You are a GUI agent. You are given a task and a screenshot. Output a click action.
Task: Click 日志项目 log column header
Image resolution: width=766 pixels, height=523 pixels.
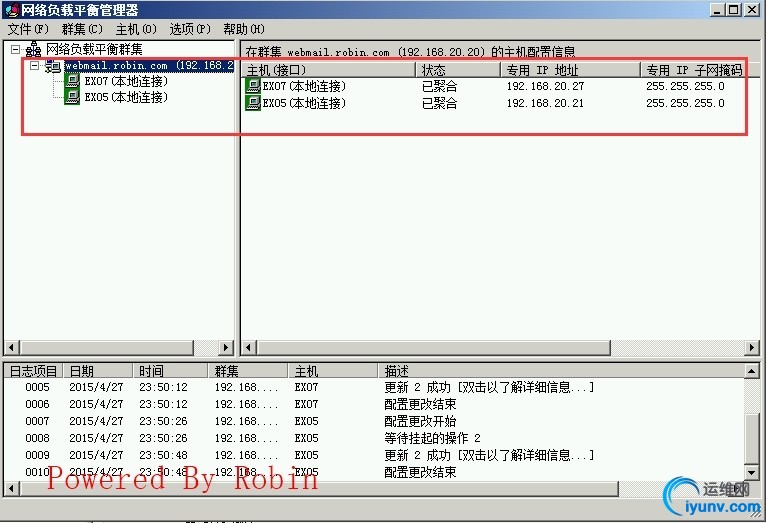(x=34, y=371)
